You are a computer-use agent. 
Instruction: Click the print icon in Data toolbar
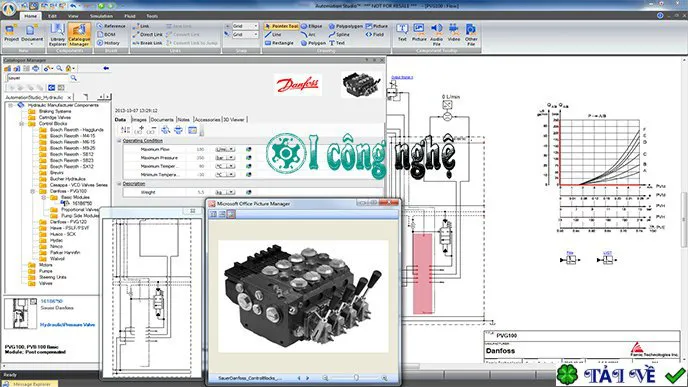[179, 130]
